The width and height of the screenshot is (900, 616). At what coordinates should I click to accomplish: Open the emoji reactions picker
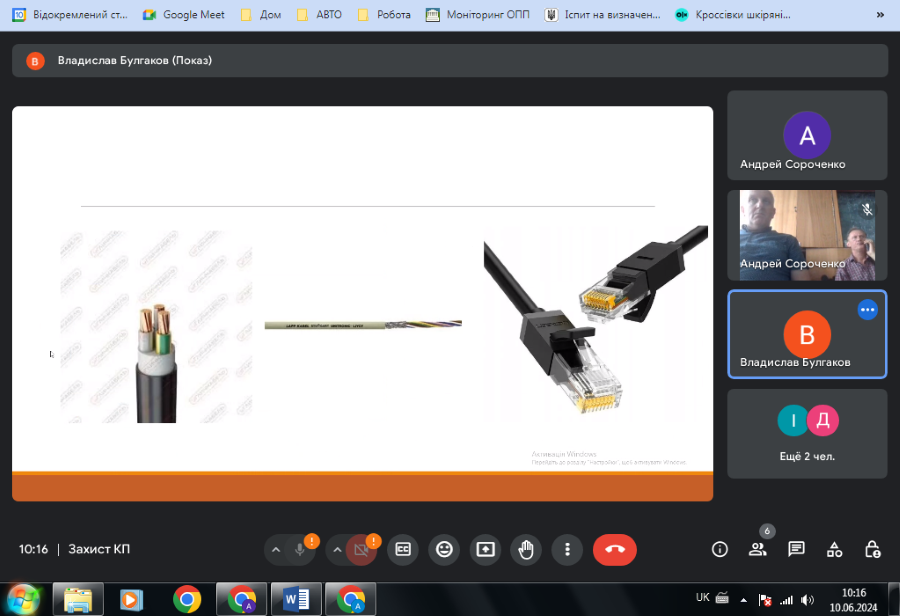[x=444, y=549]
